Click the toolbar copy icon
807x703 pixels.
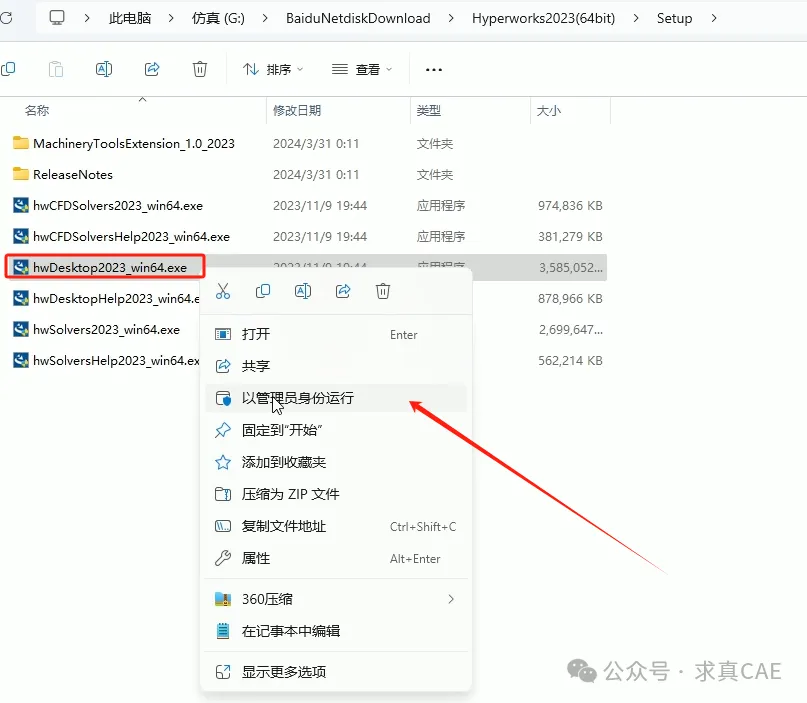pos(8,69)
